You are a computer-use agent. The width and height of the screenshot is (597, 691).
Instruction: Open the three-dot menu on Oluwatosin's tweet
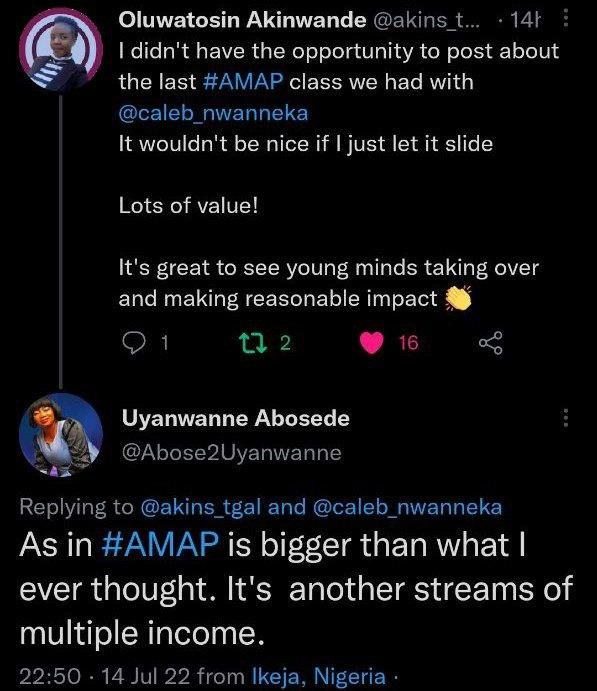[566, 19]
